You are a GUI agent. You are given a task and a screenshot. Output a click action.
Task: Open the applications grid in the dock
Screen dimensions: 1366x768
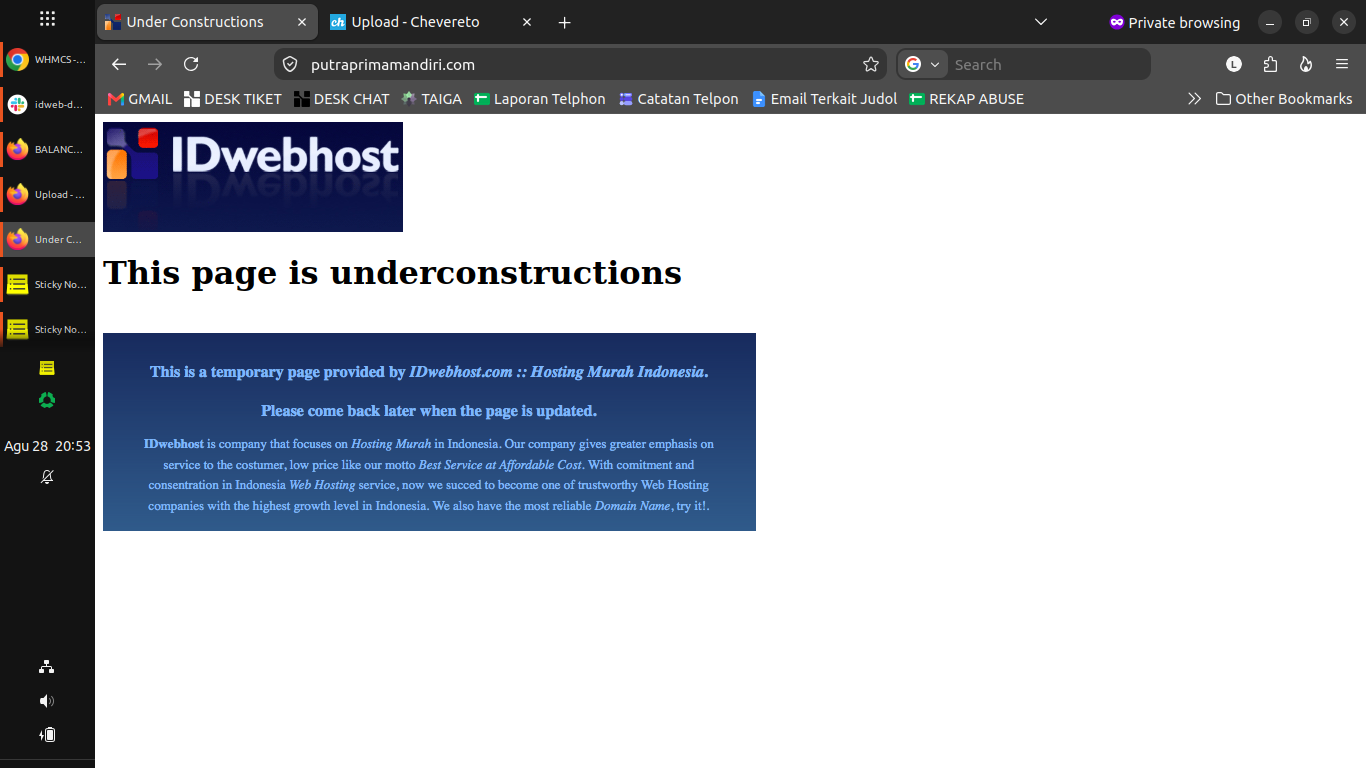[47, 19]
